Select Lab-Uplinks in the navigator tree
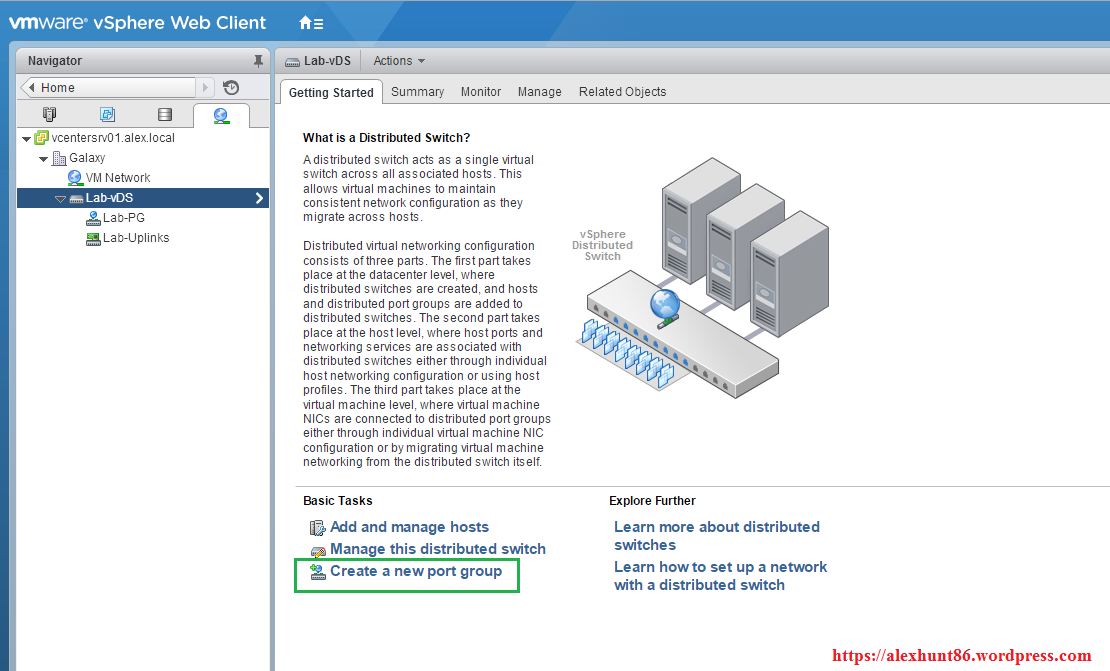 (x=135, y=238)
